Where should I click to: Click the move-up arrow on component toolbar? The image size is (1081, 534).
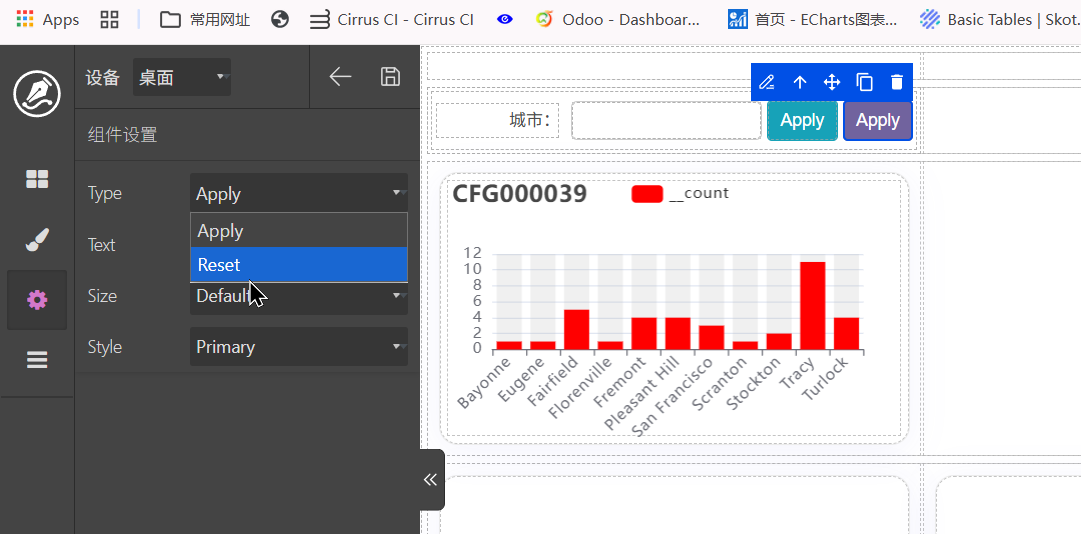click(799, 82)
